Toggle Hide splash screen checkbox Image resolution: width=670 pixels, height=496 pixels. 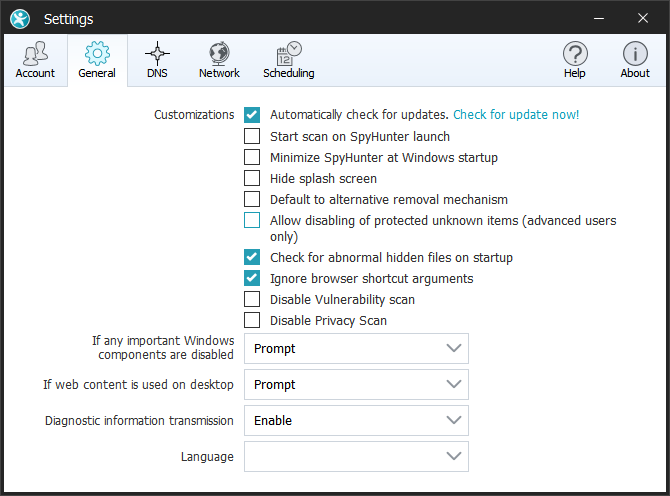tap(252, 178)
